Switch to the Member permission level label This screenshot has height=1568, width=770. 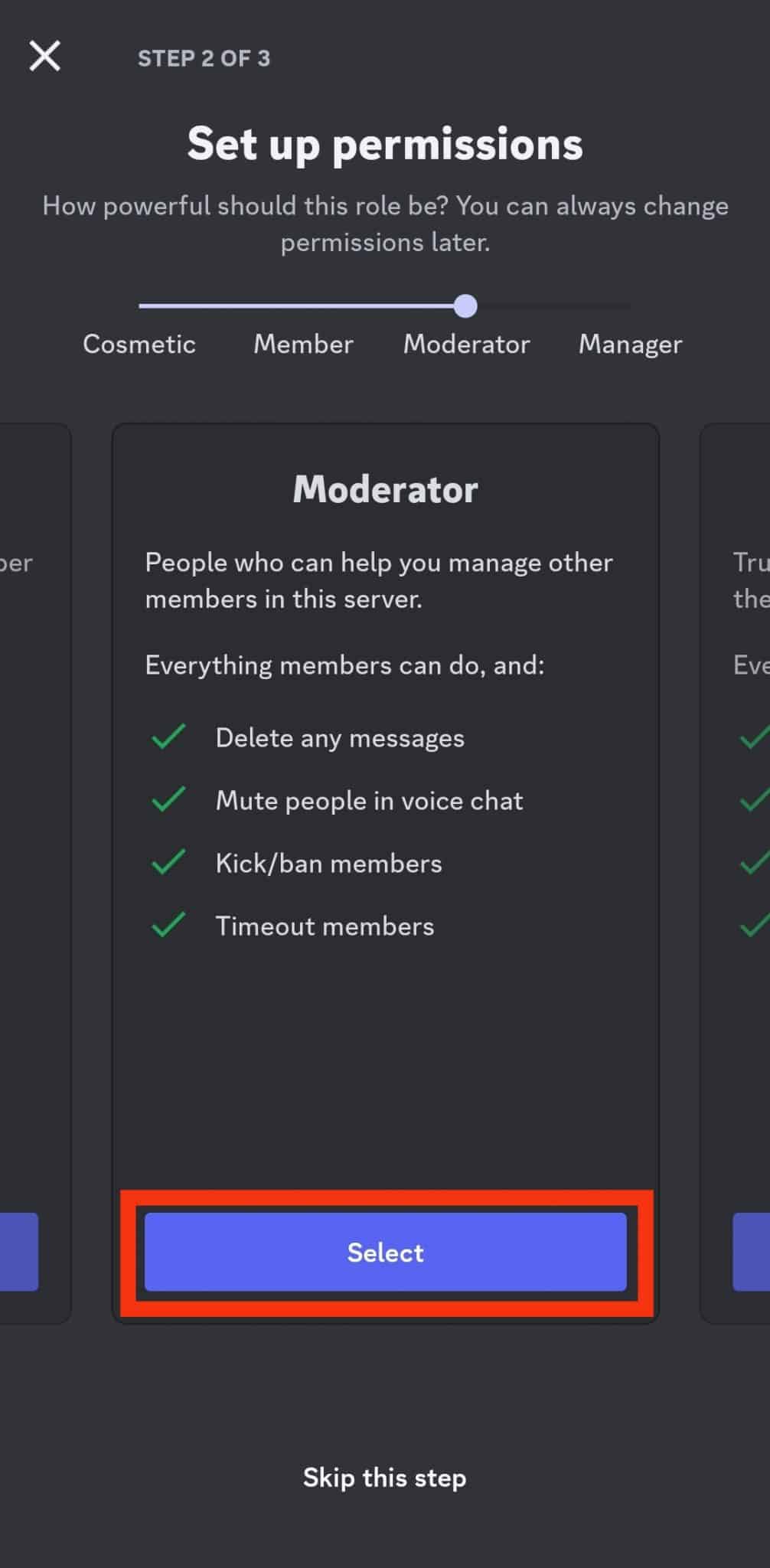(303, 345)
